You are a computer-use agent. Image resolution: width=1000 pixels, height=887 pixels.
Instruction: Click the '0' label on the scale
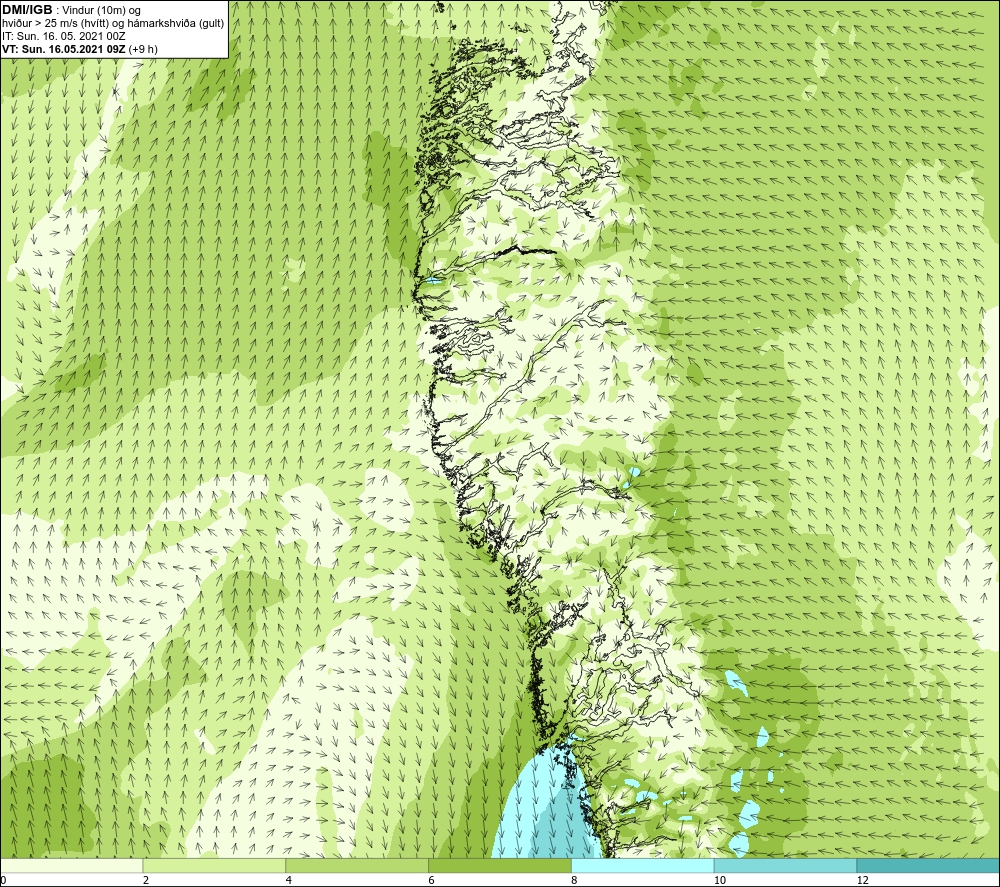click(3, 880)
